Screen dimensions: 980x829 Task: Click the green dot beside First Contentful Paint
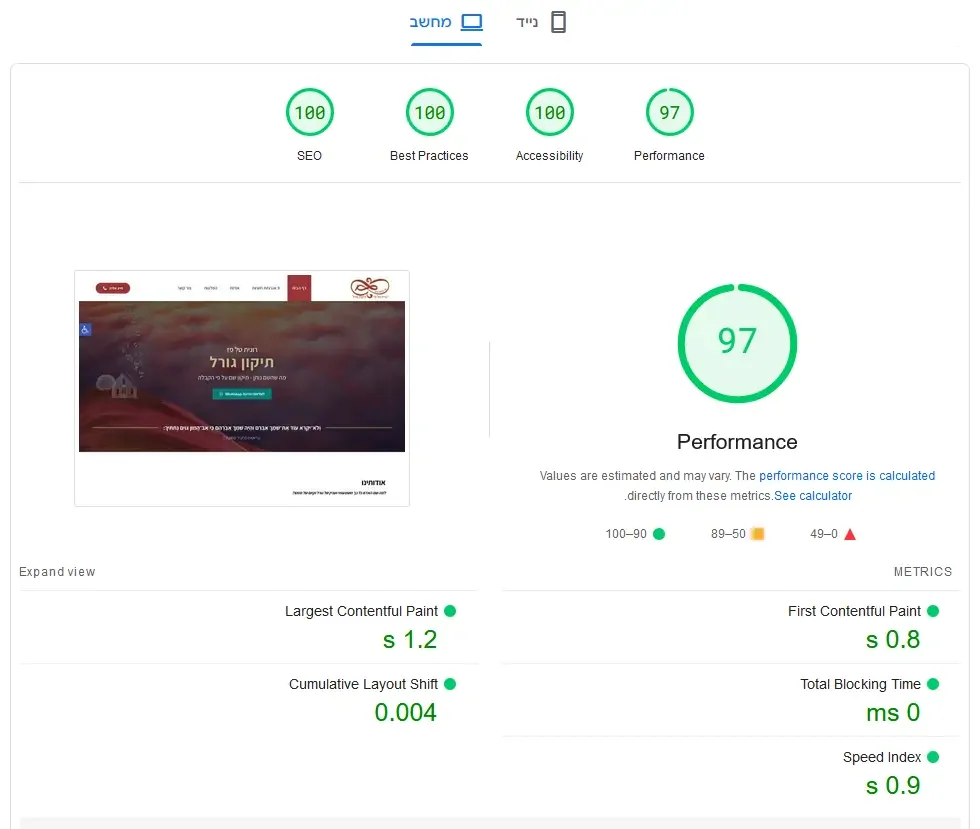click(933, 611)
